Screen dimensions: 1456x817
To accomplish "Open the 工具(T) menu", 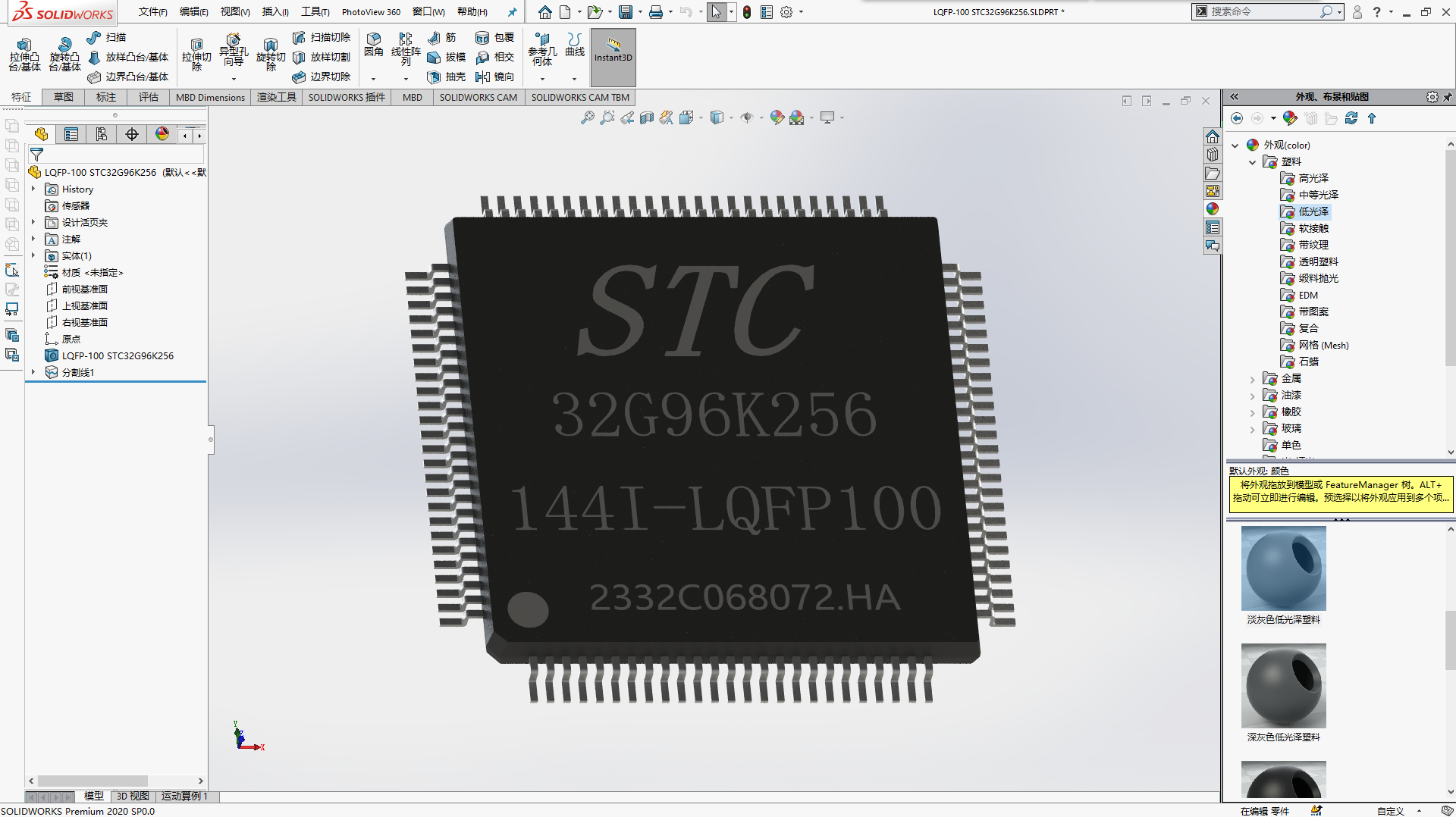I will pos(315,12).
